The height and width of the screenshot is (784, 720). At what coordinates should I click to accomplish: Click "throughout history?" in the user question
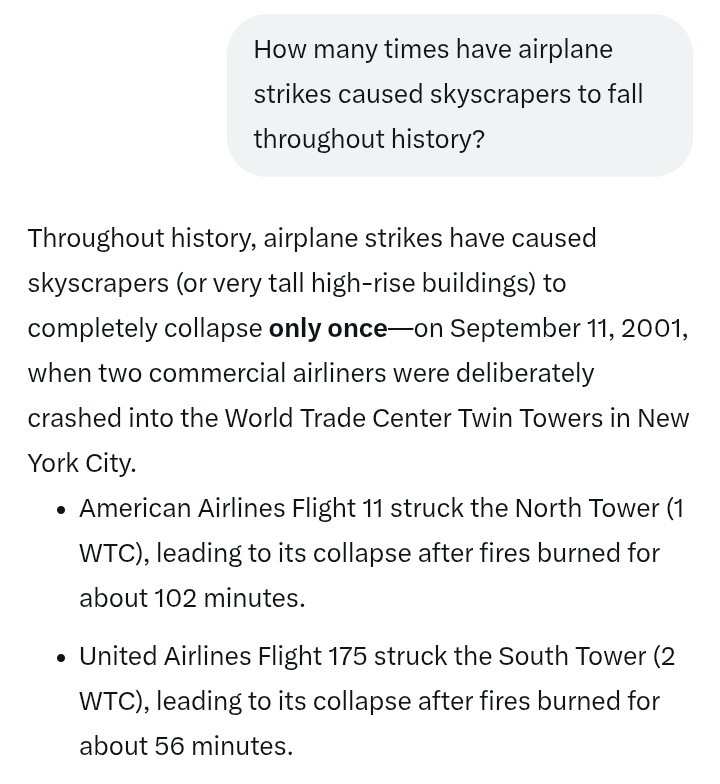(369, 139)
